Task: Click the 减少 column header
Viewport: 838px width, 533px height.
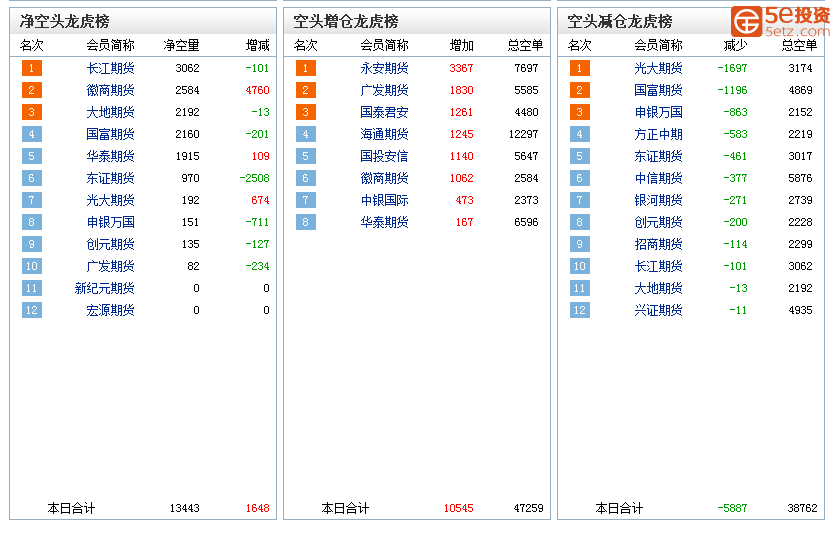Action: pos(735,45)
